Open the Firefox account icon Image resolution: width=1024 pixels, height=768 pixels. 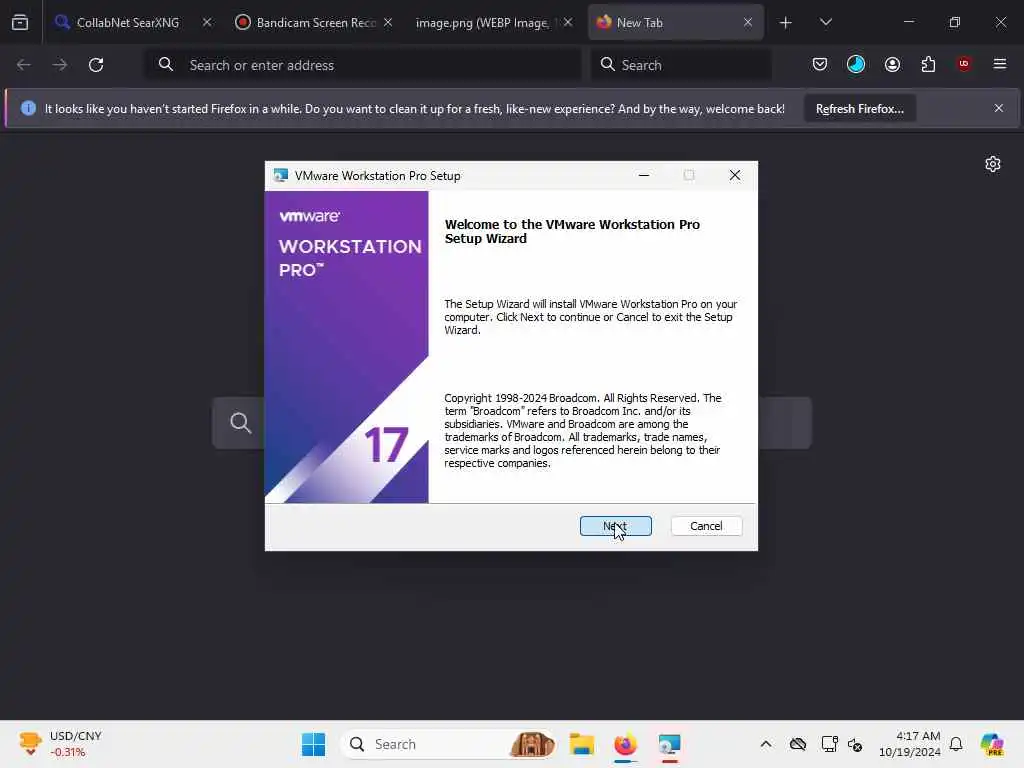pos(892,64)
